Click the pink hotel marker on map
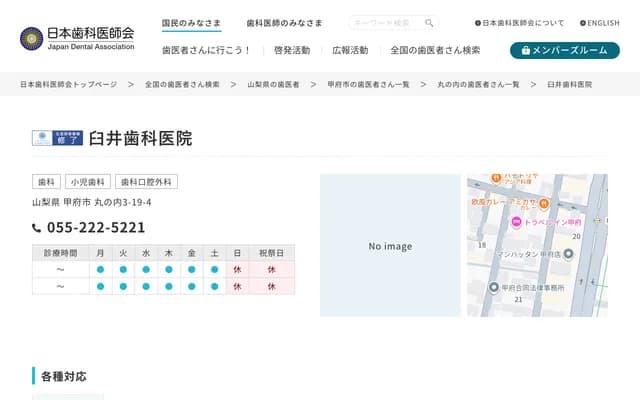640x400 pixels. coord(517,222)
